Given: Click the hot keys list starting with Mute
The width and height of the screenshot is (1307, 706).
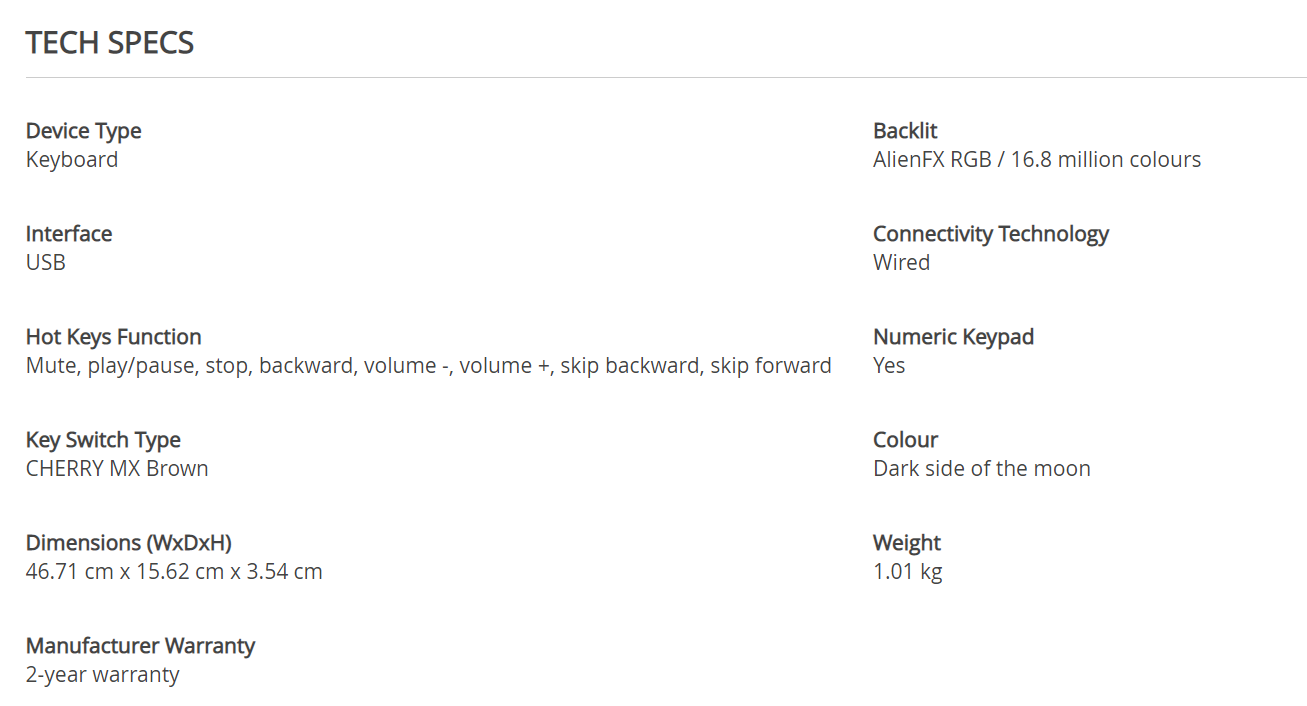Looking at the screenshot, I should click(429, 366).
